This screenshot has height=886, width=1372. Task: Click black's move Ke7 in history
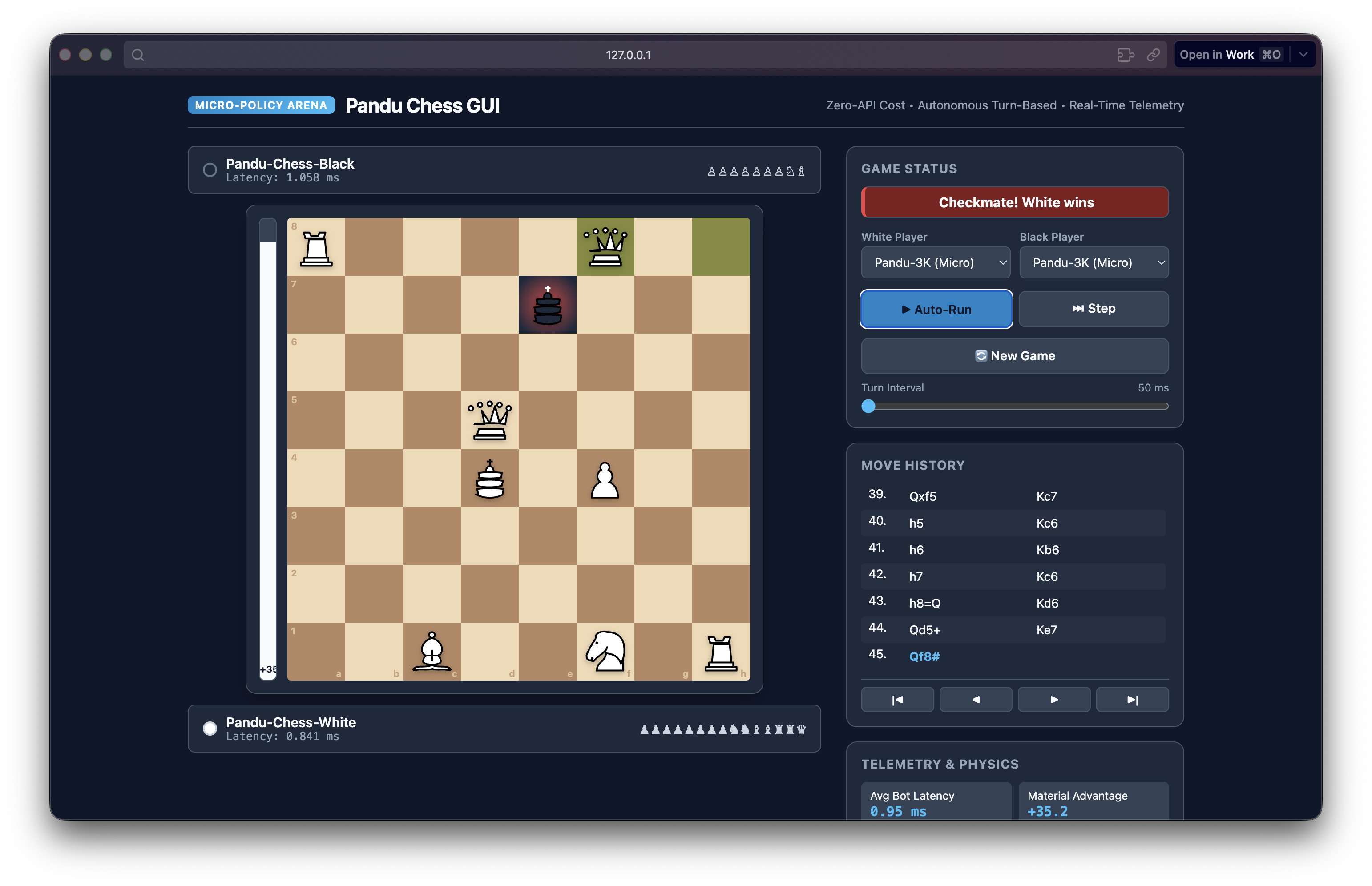tap(1046, 630)
